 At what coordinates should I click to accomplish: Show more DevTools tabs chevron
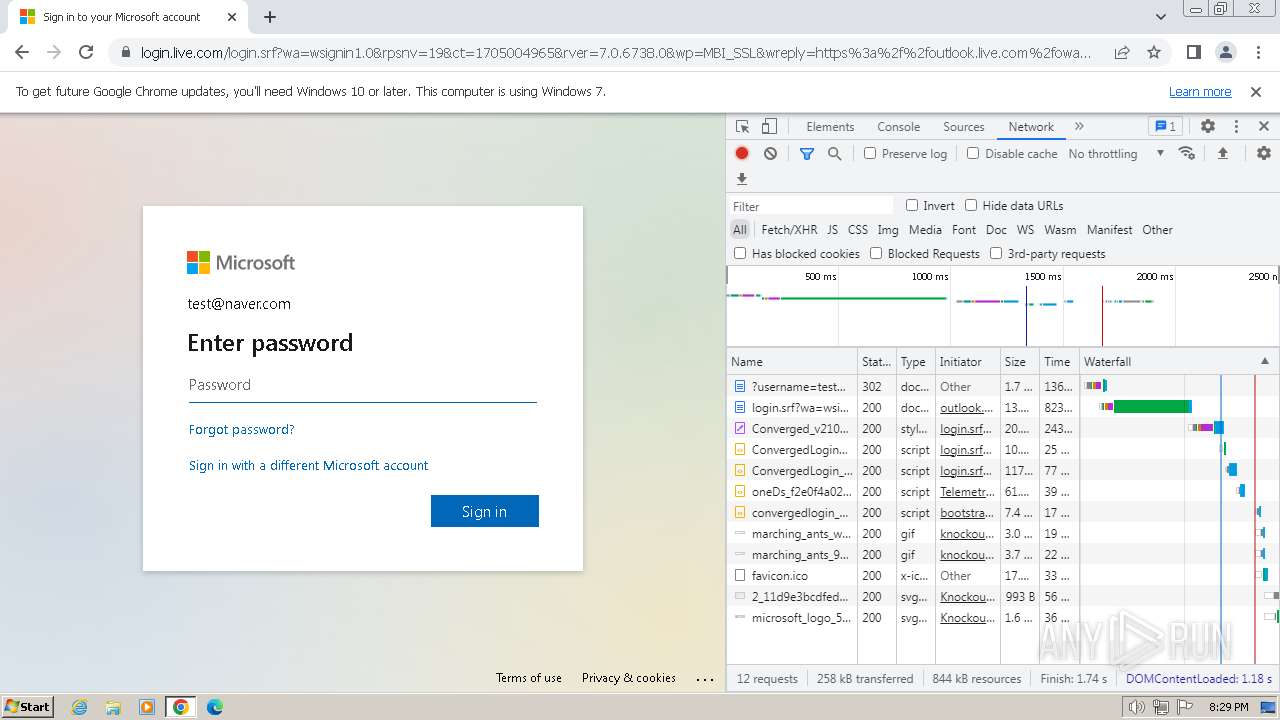tap(1079, 127)
